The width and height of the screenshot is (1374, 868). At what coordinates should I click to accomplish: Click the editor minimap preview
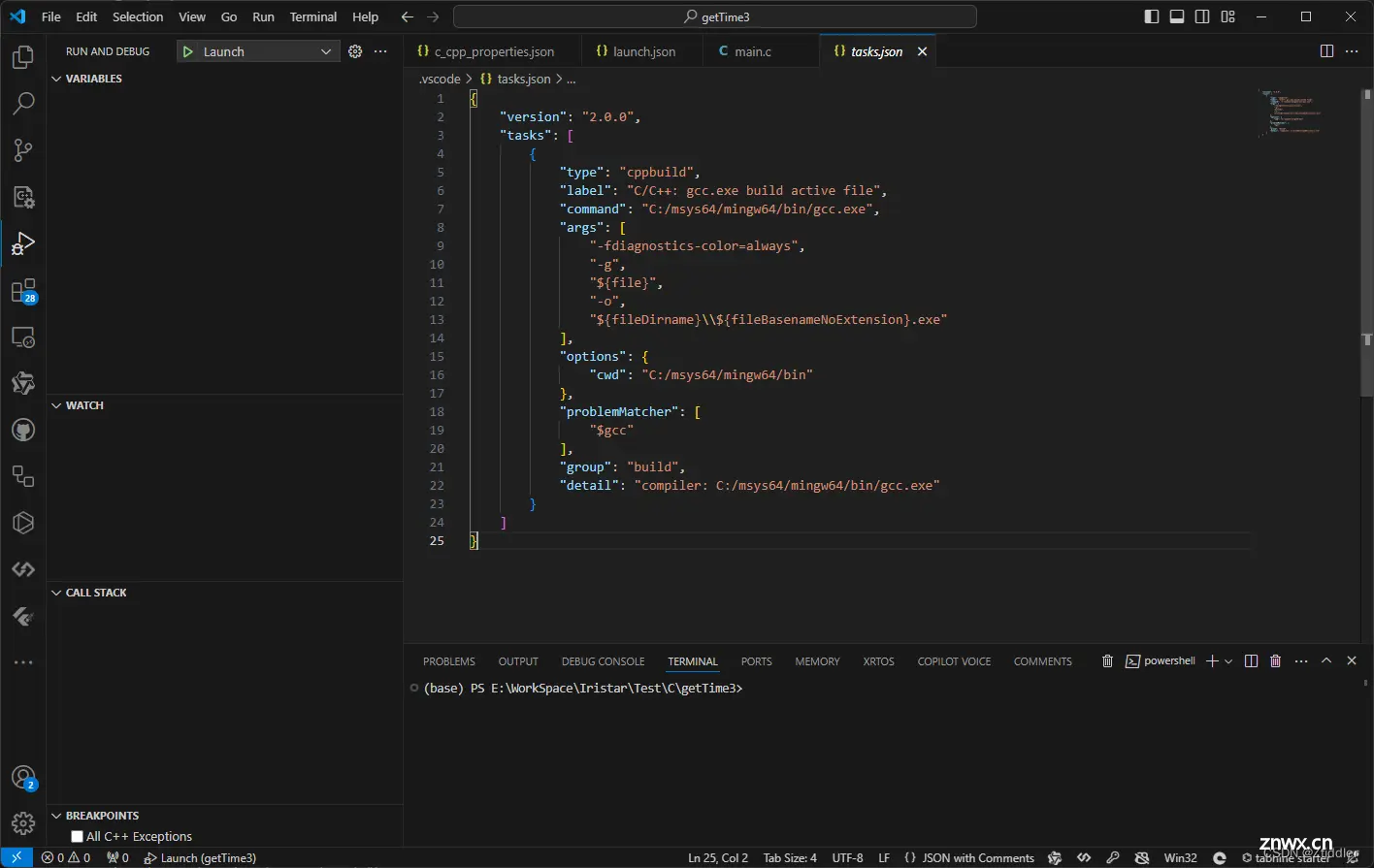pyautogui.click(x=1291, y=112)
